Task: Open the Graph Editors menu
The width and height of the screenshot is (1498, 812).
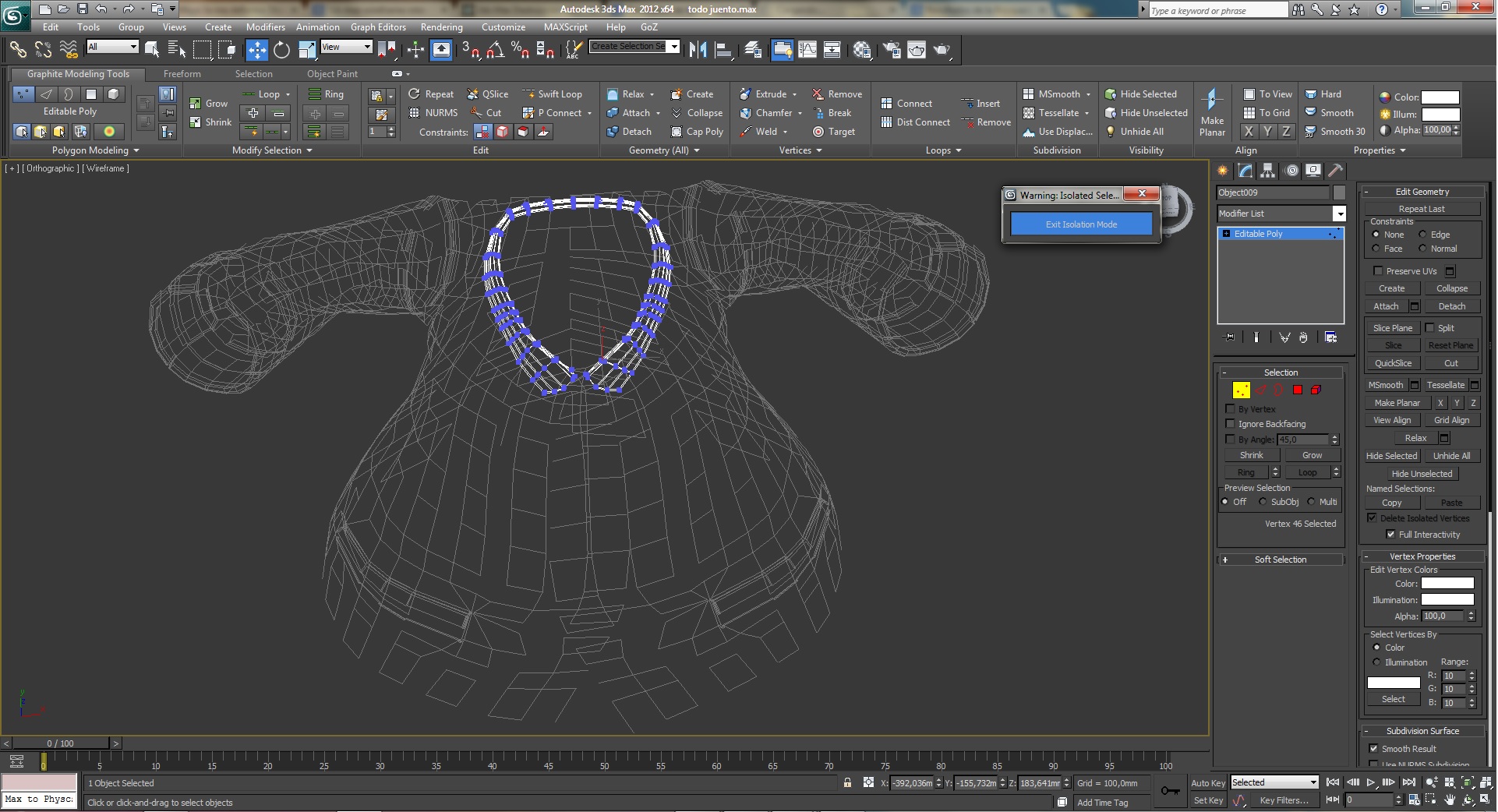Action: pyautogui.click(x=378, y=27)
